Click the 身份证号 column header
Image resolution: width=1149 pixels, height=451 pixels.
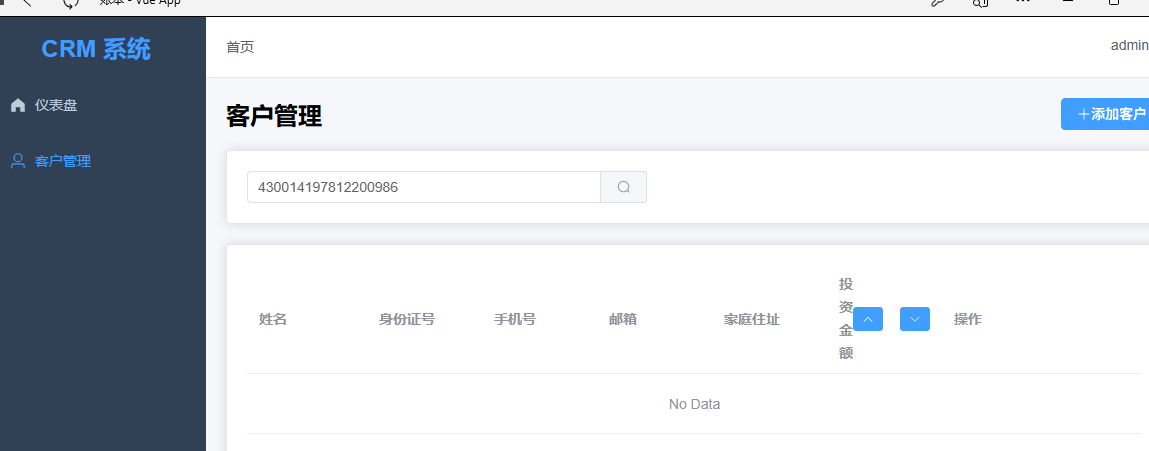(x=407, y=320)
